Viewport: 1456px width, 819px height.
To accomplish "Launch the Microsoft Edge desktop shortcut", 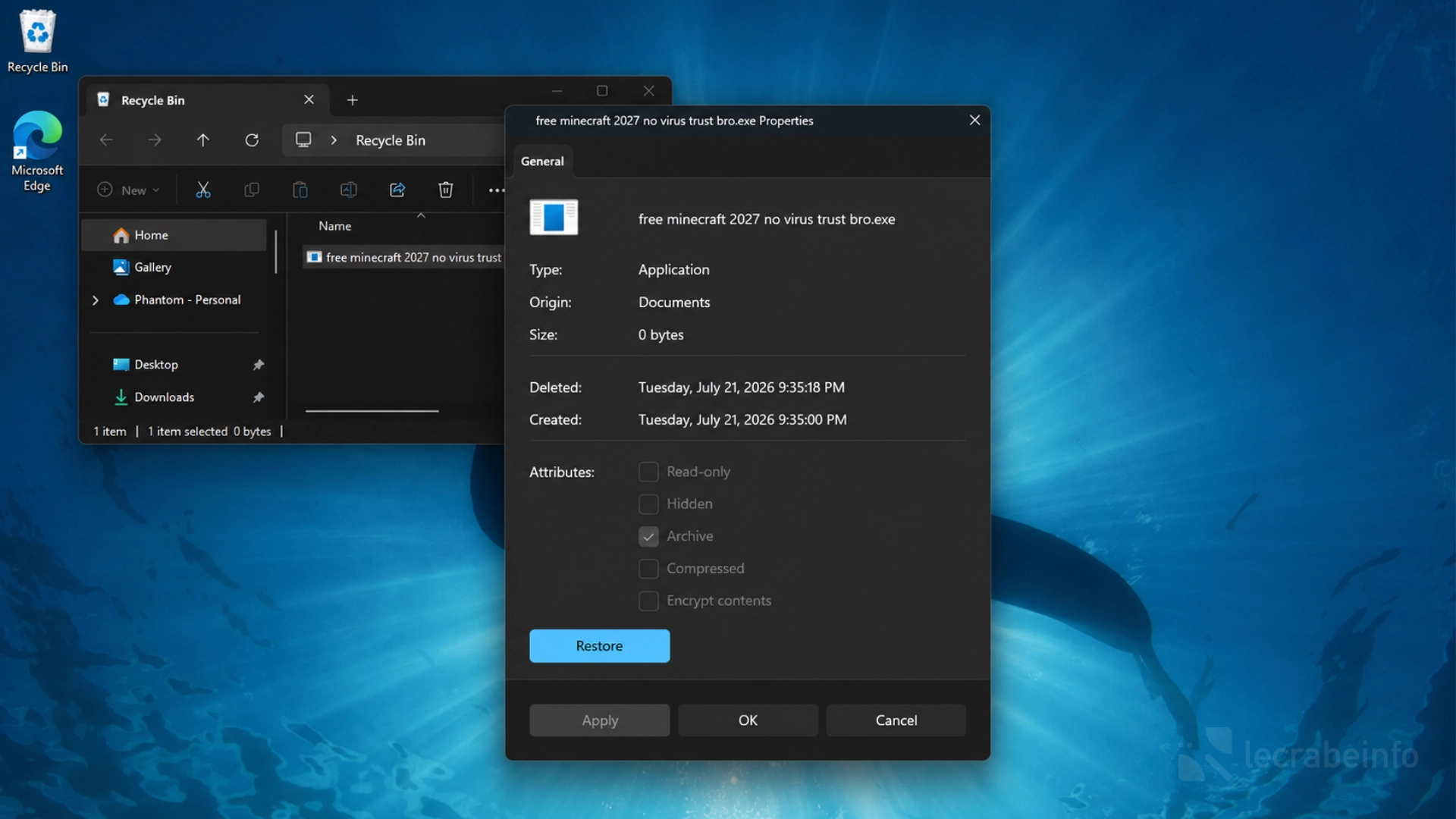I will tap(37, 152).
